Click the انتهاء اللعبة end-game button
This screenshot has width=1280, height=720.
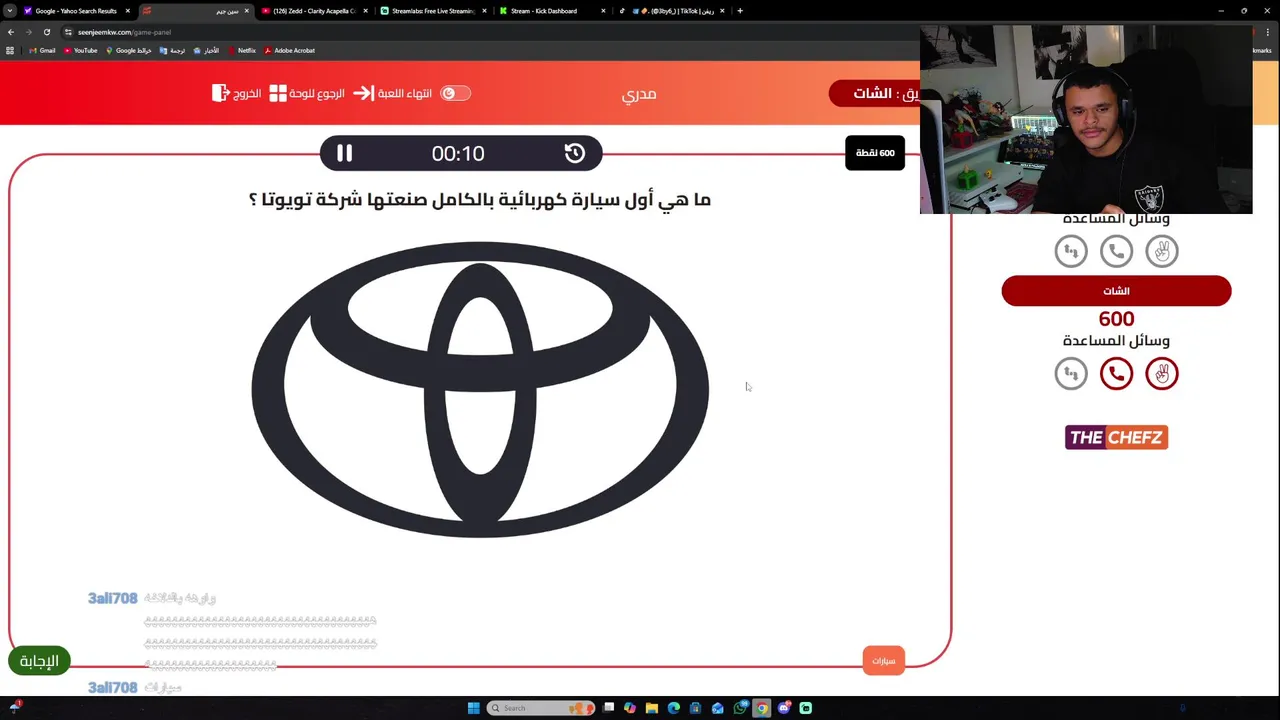(393, 93)
